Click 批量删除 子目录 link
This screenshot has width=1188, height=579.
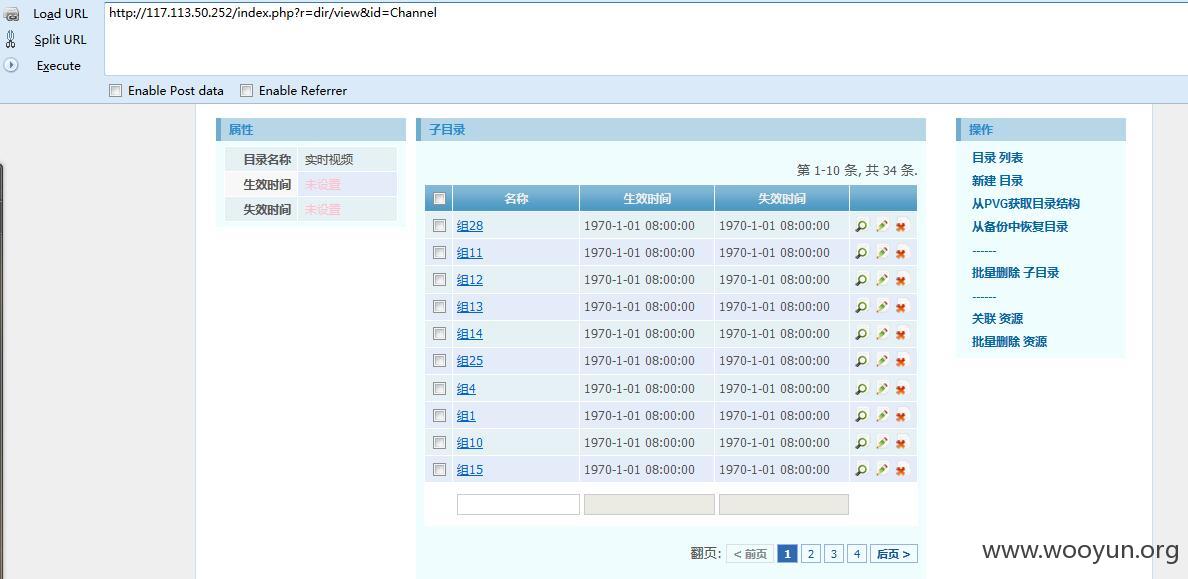click(1015, 273)
